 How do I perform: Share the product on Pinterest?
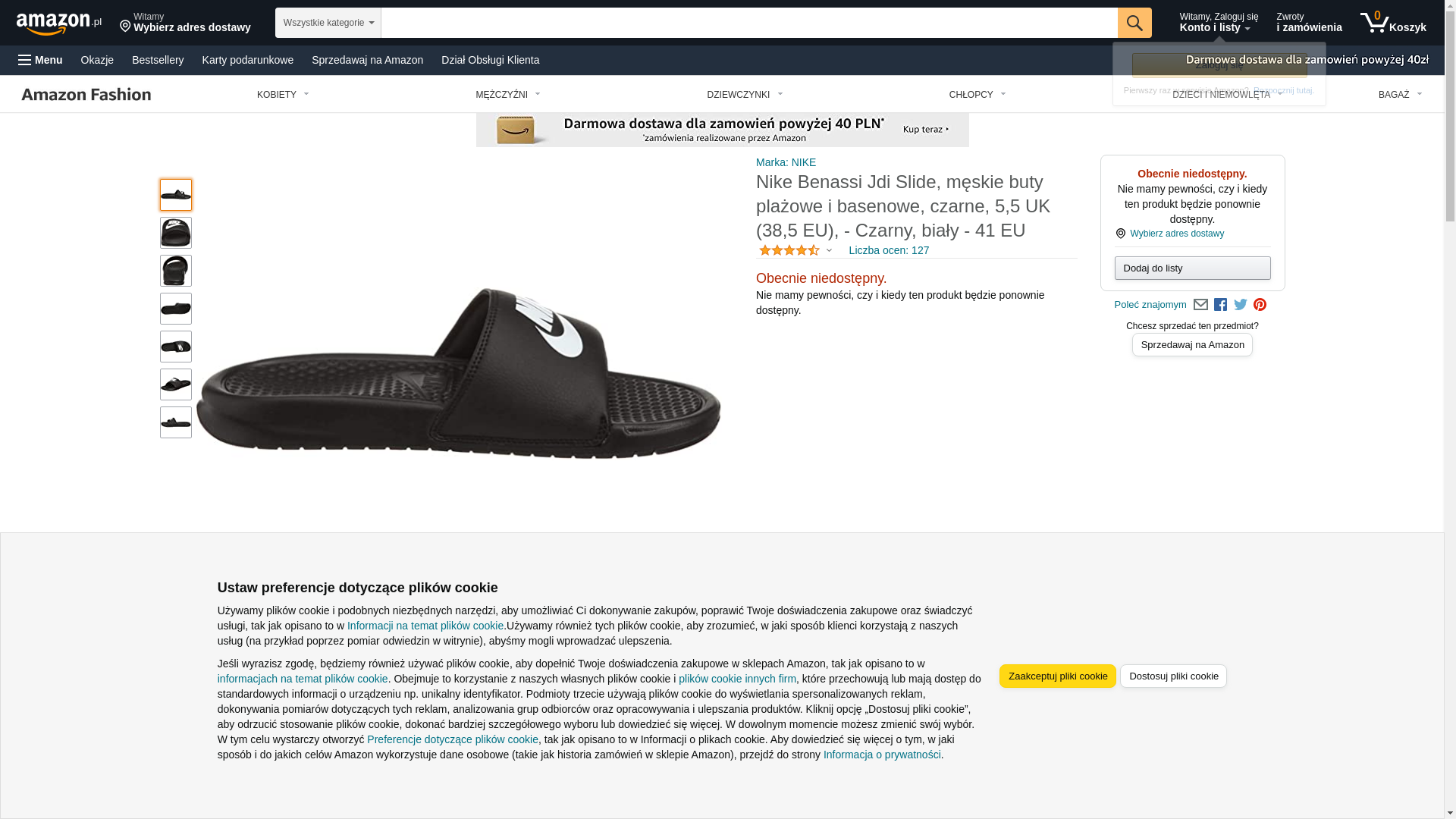(1260, 305)
